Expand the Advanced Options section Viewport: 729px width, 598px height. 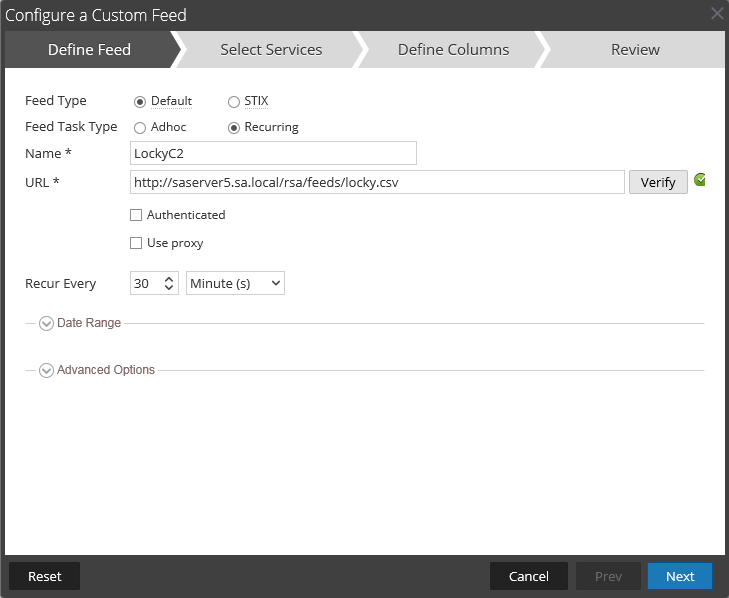coord(47,370)
